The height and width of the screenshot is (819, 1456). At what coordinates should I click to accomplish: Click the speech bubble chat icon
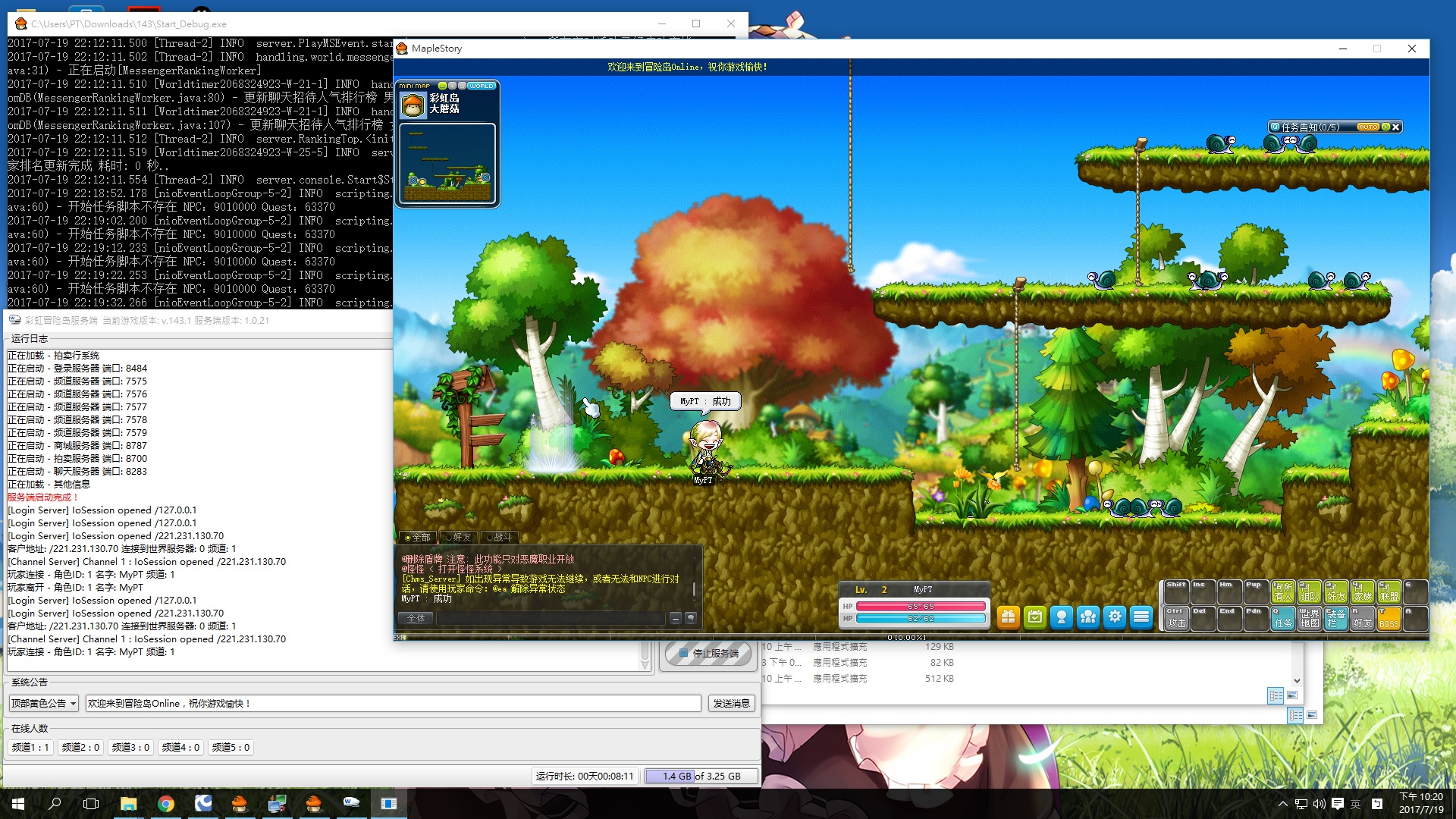pos(691,618)
